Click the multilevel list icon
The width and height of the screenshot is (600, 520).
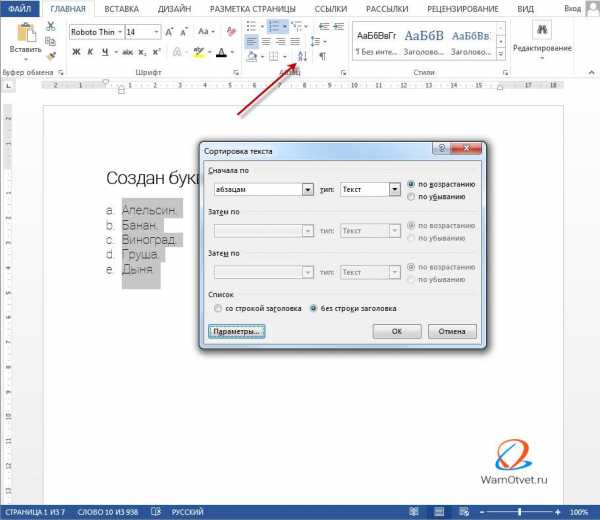pos(297,26)
